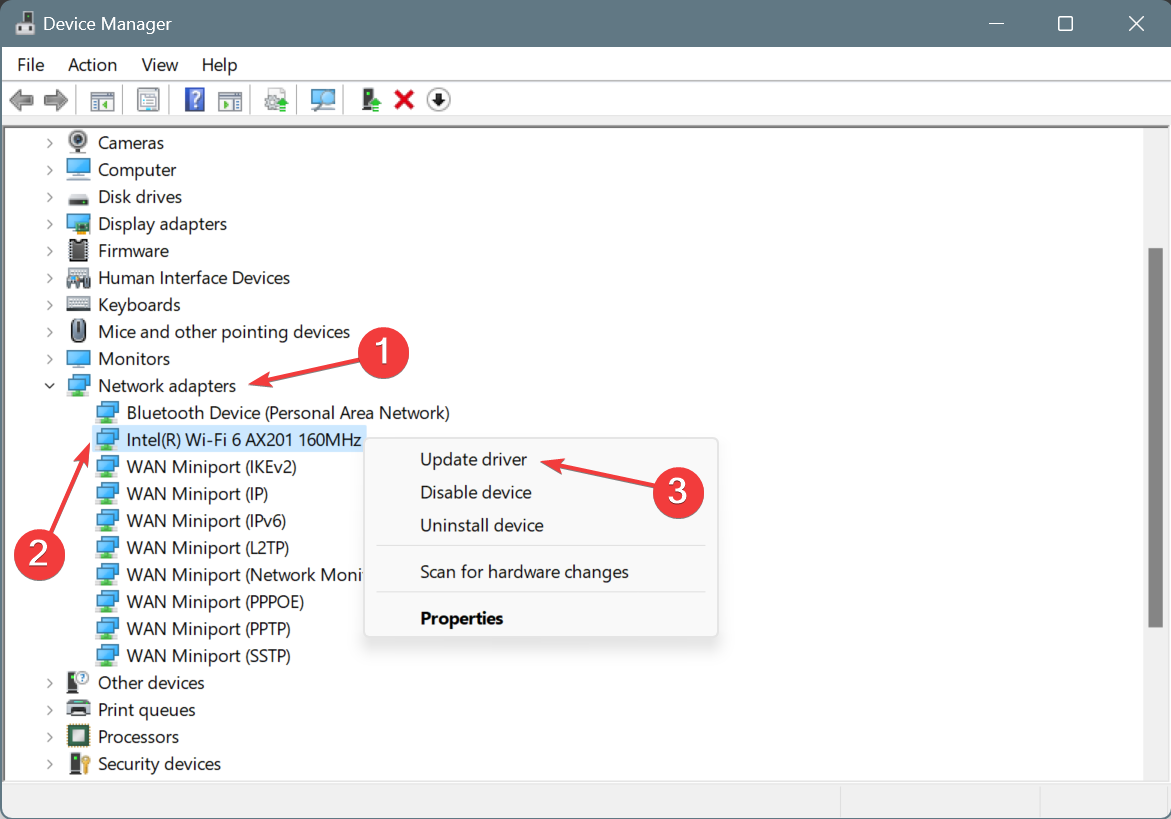Click the Device Manager title bar icon
This screenshot has height=819, width=1171.
(25, 23)
